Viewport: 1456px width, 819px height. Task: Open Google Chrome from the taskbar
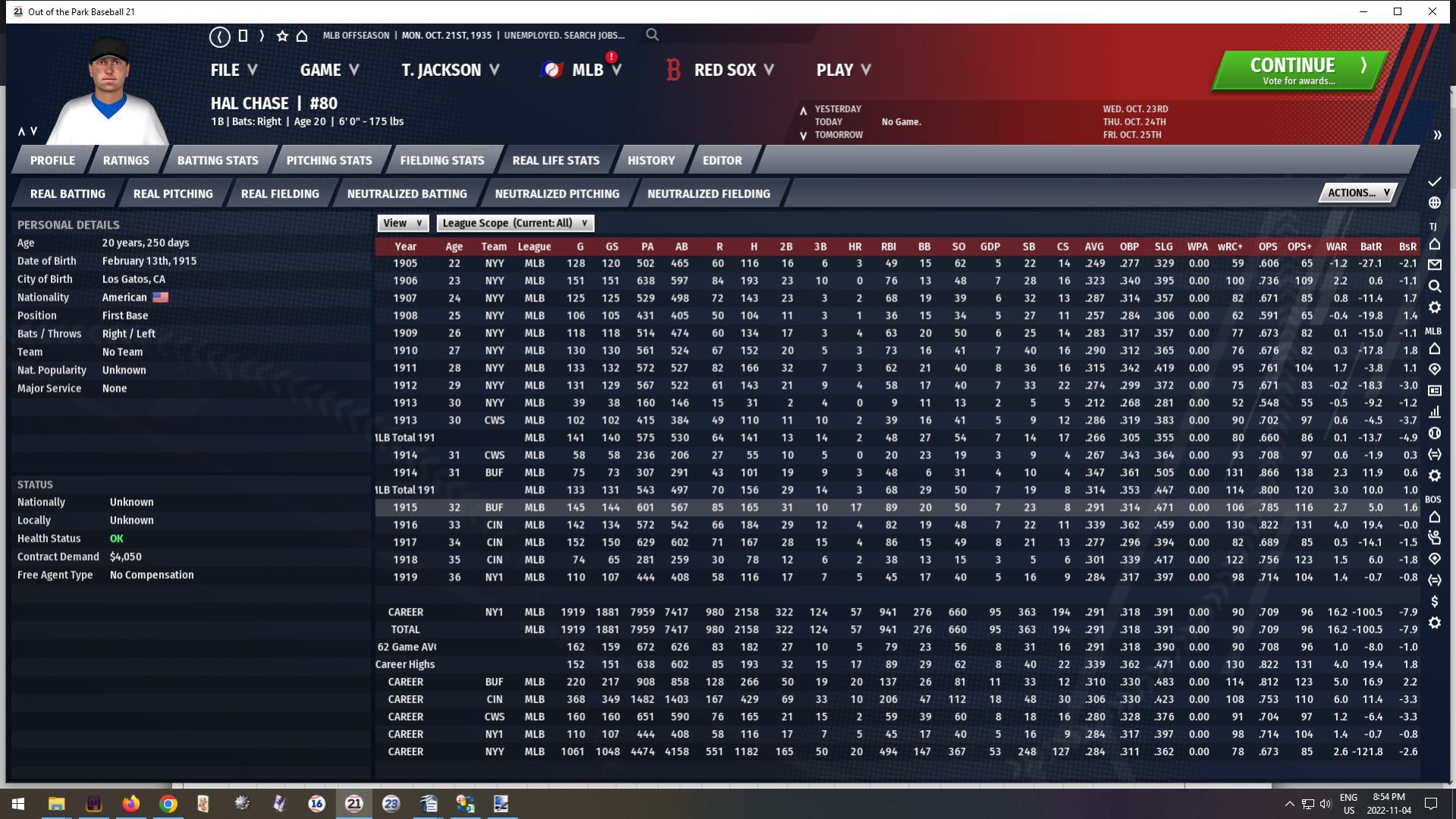click(x=168, y=803)
